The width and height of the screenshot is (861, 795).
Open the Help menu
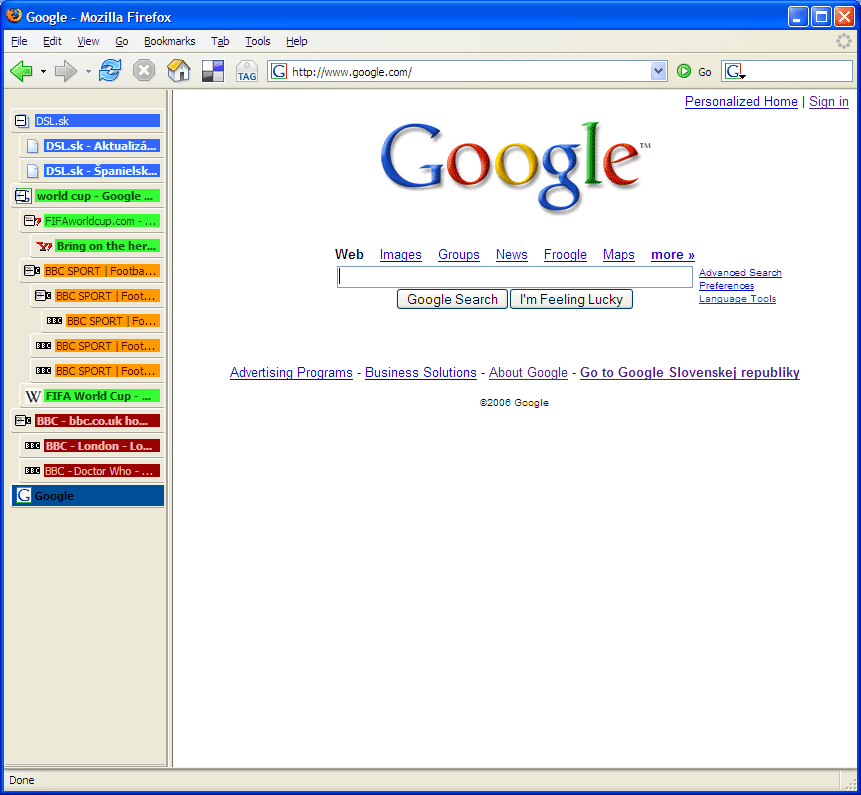click(x=297, y=41)
